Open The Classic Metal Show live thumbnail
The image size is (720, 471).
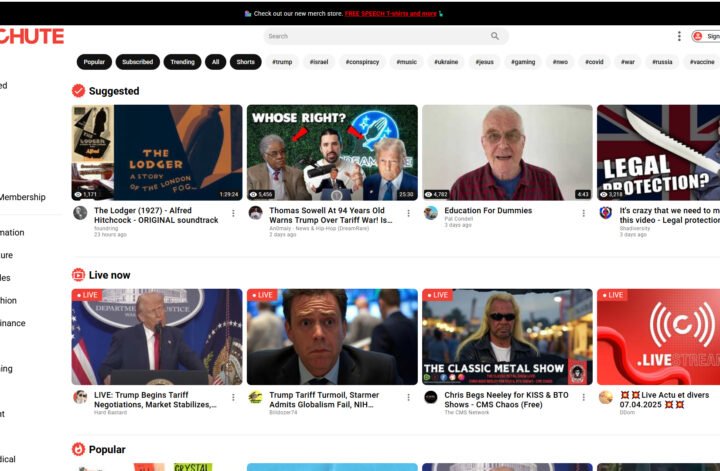pos(507,336)
